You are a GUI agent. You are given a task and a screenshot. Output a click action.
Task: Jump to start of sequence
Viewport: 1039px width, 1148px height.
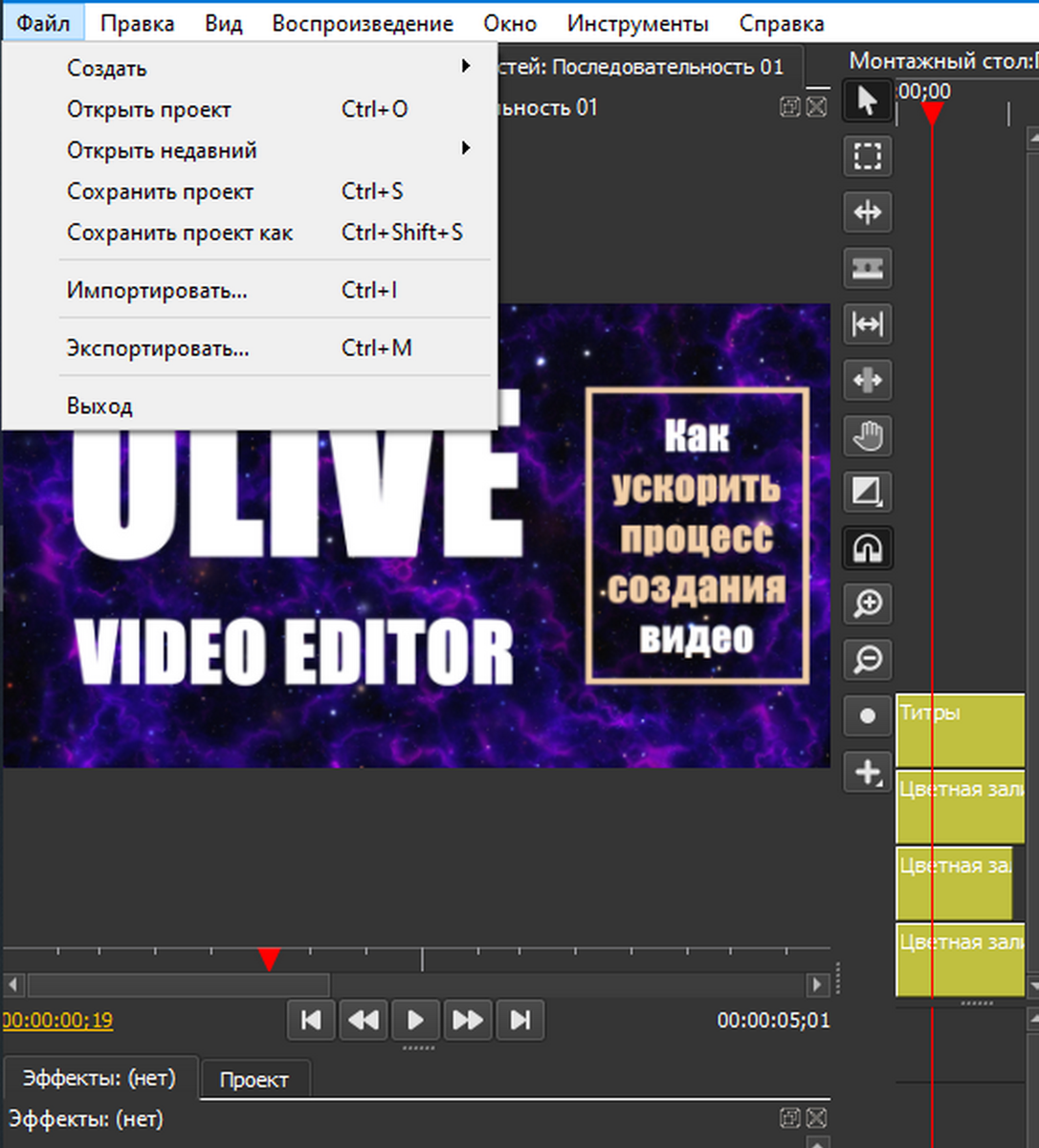click(x=311, y=1020)
